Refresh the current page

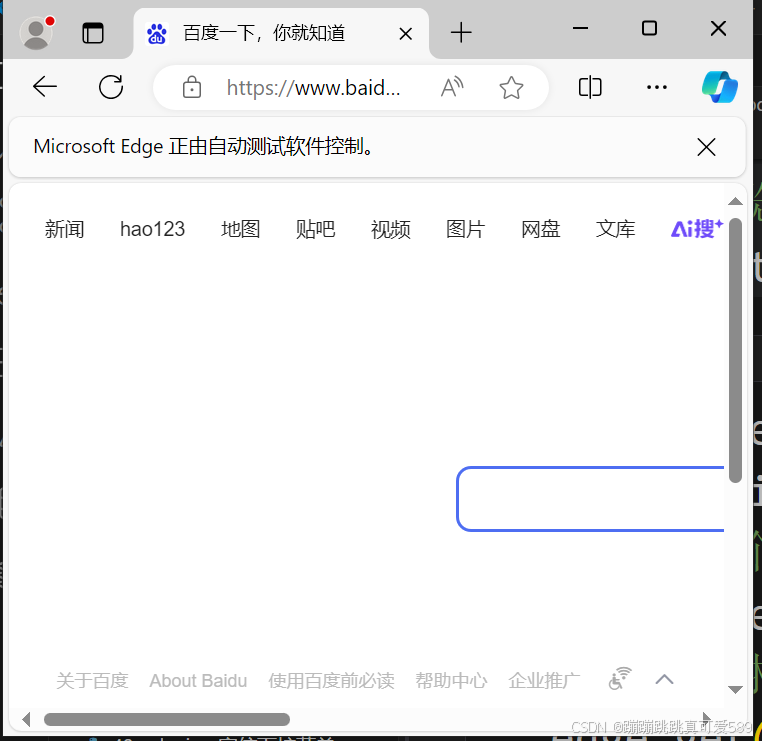tap(111, 87)
